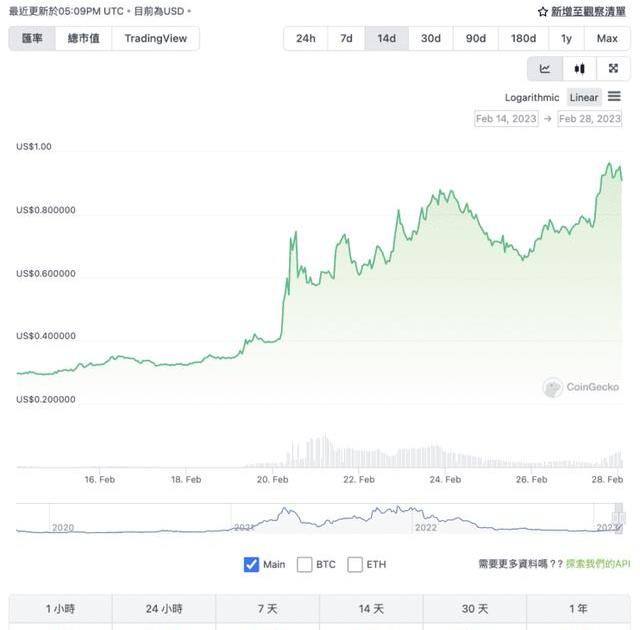Edit the Feb 14, 2023 start date

point(506,119)
